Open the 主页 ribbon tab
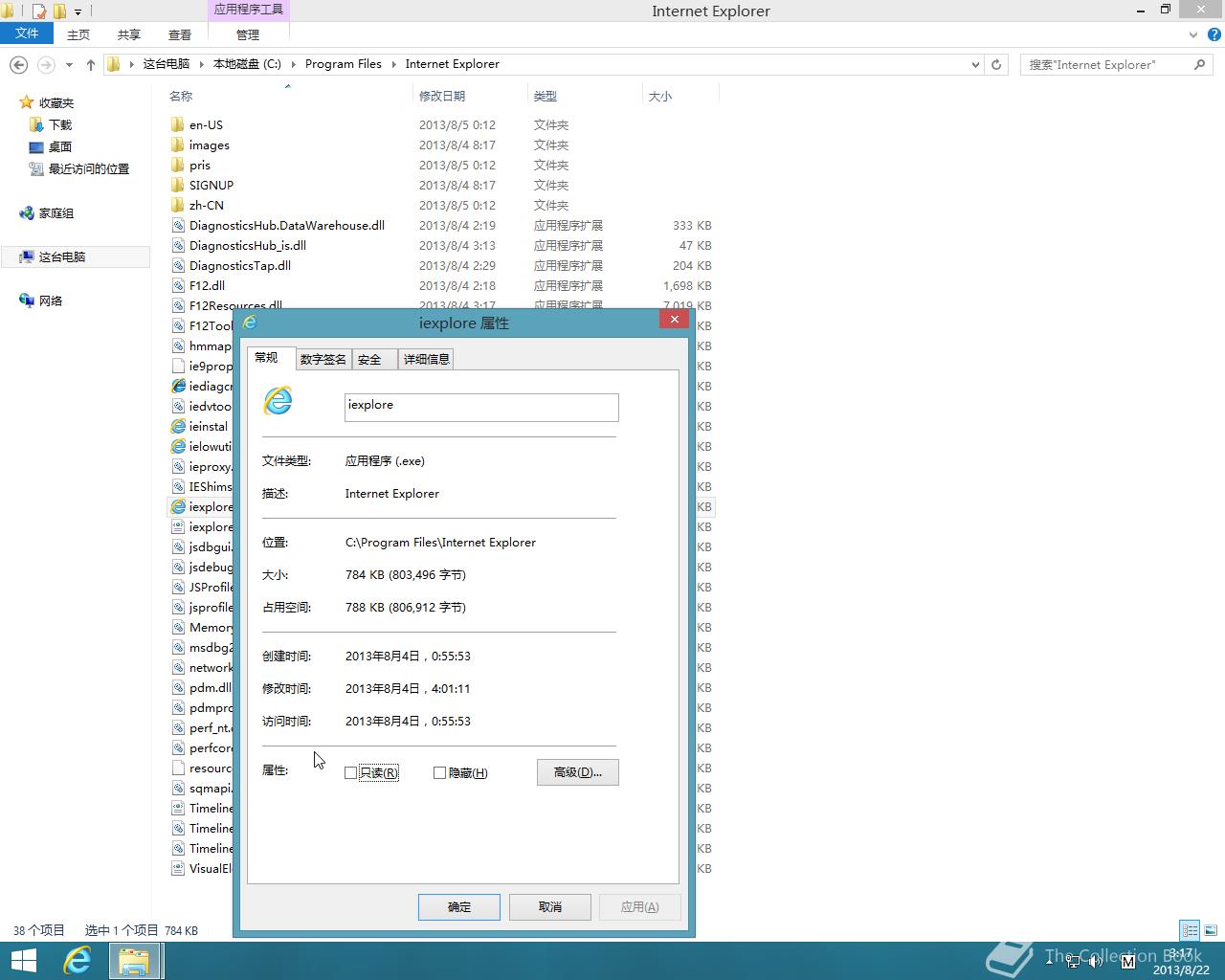This screenshot has height=980, width=1225. [x=78, y=34]
